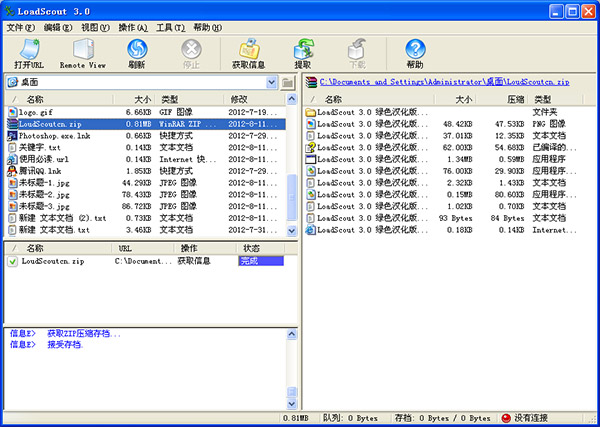Click the 腾讯QQ.lnk penguin icon

(13, 171)
